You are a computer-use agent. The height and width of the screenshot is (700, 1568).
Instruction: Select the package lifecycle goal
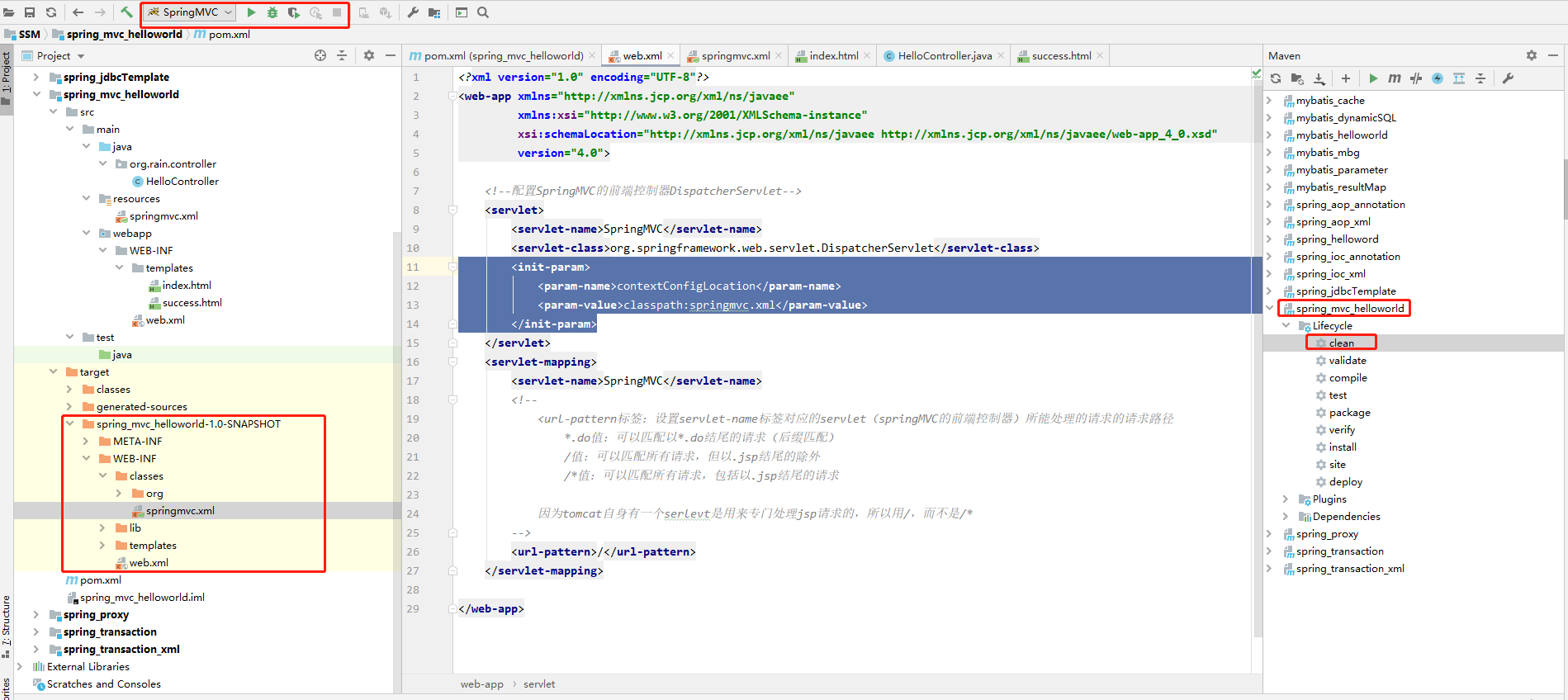coord(1349,413)
